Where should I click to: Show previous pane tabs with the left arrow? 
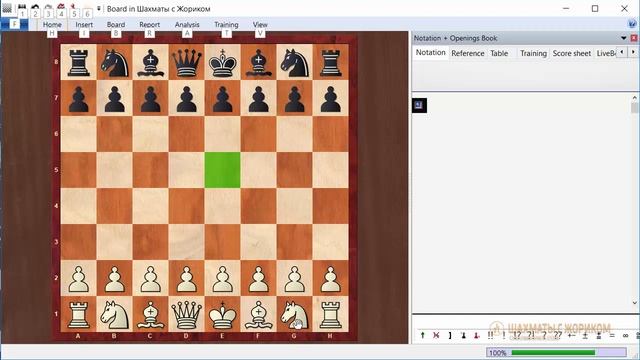[x=622, y=52]
